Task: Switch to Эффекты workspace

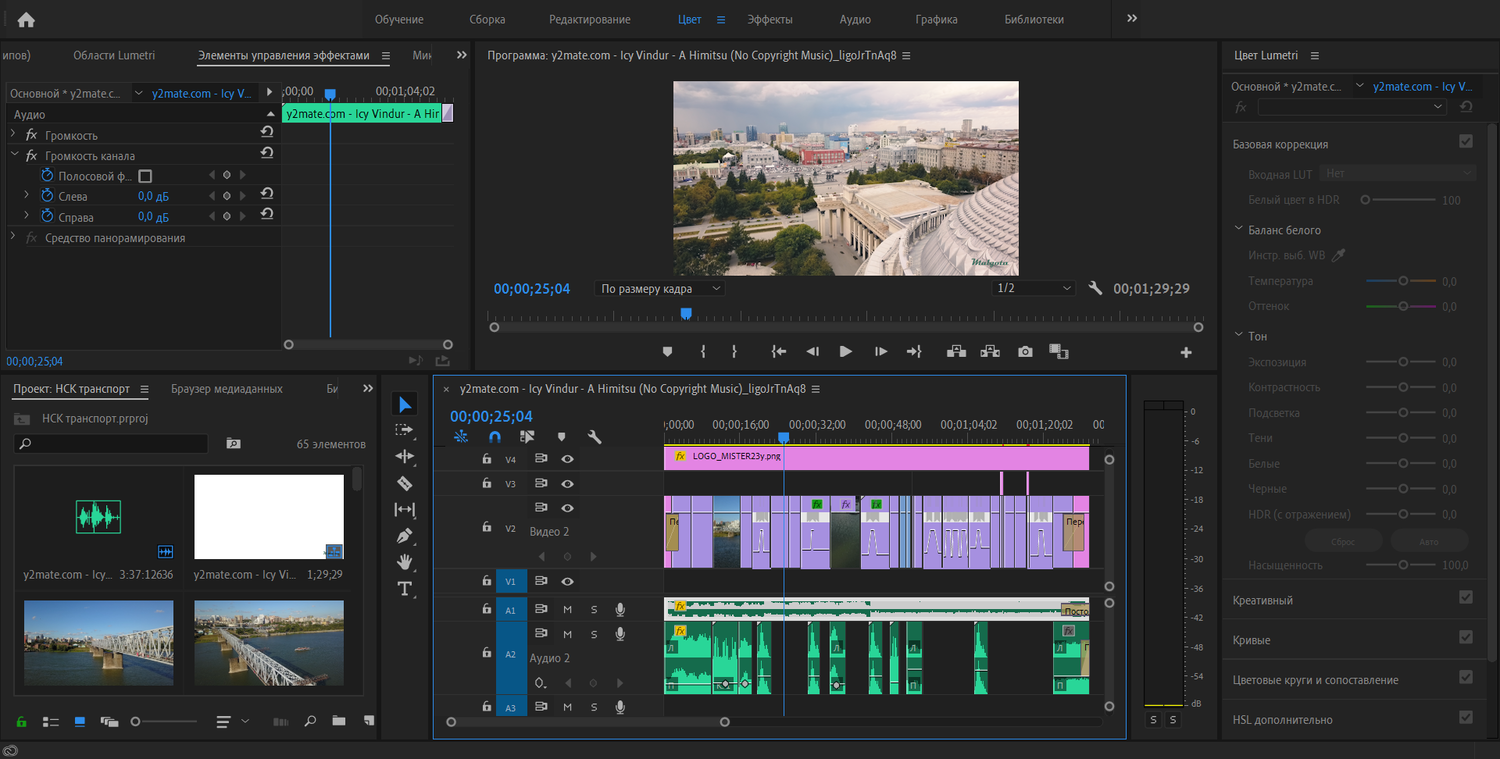Action: point(770,19)
